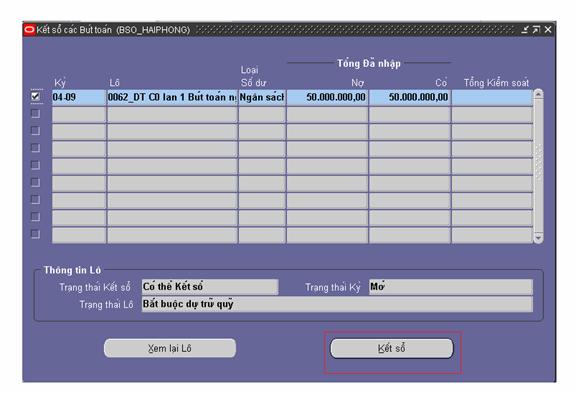
Task: Click the Oracle logo icon in title bar
Action: pyautogui.click(x=29, y=29)
